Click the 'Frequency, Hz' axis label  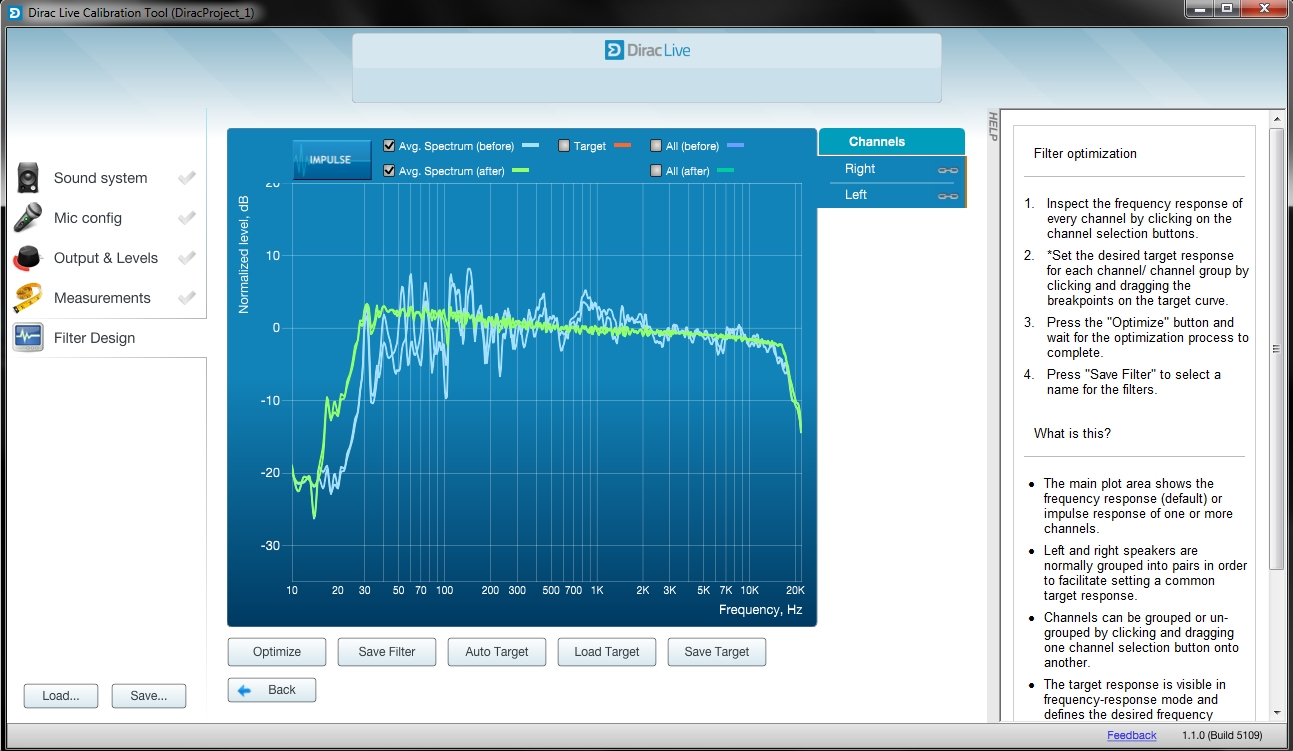pos(760,610)
